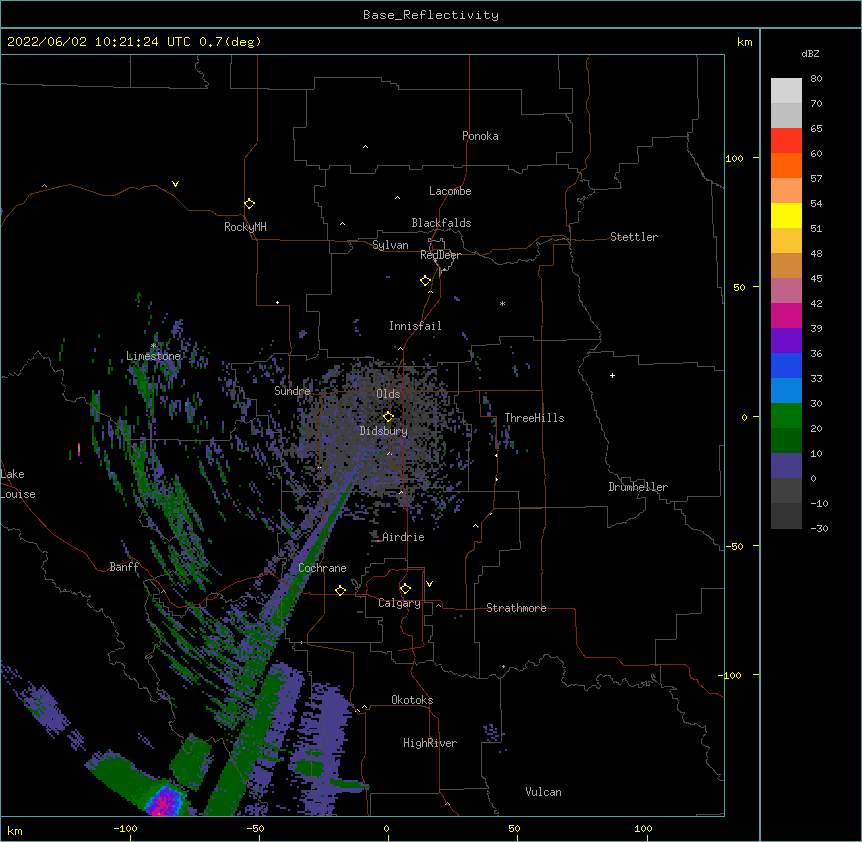This screenshot has height=842, width=862.
Task: Click the km unit label at bottom left
Action: (x=15, y=830)
